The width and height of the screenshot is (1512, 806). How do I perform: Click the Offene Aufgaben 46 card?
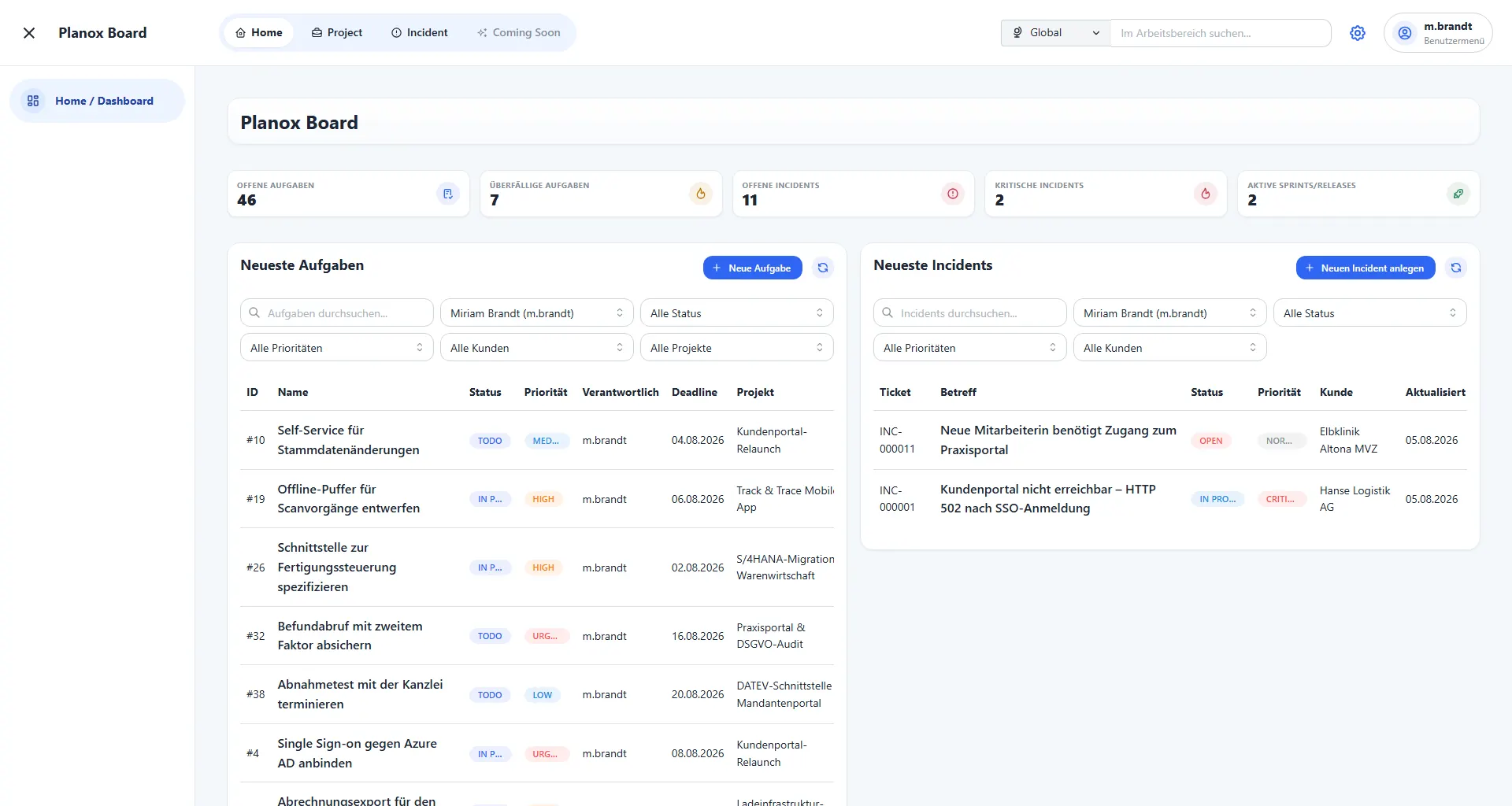(348, 194)
